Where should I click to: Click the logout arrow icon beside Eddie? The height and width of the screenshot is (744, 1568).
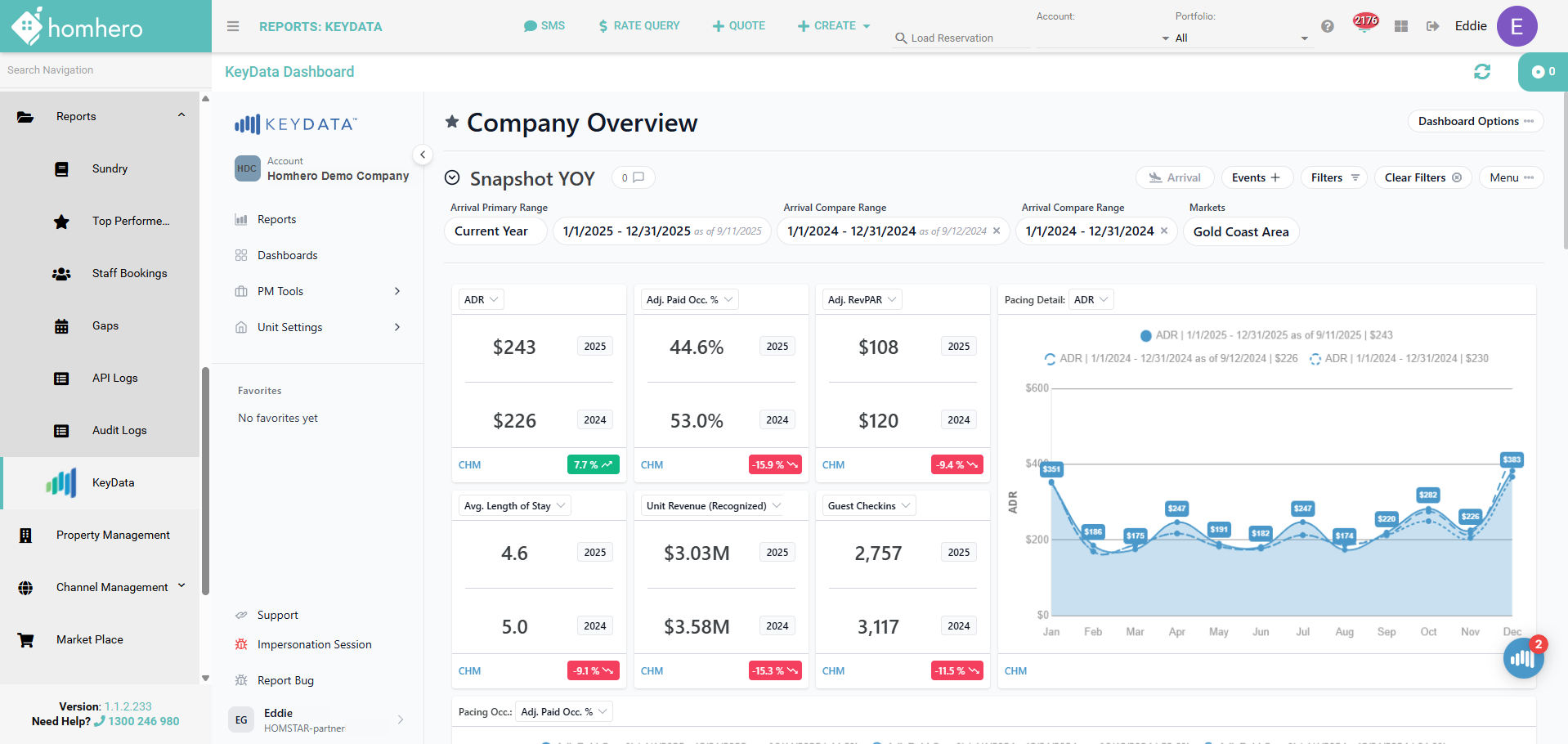1433,26
